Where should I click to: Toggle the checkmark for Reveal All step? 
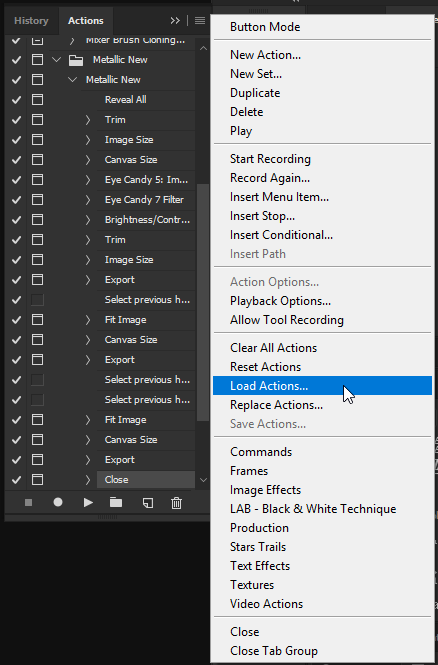pos(16,100)
